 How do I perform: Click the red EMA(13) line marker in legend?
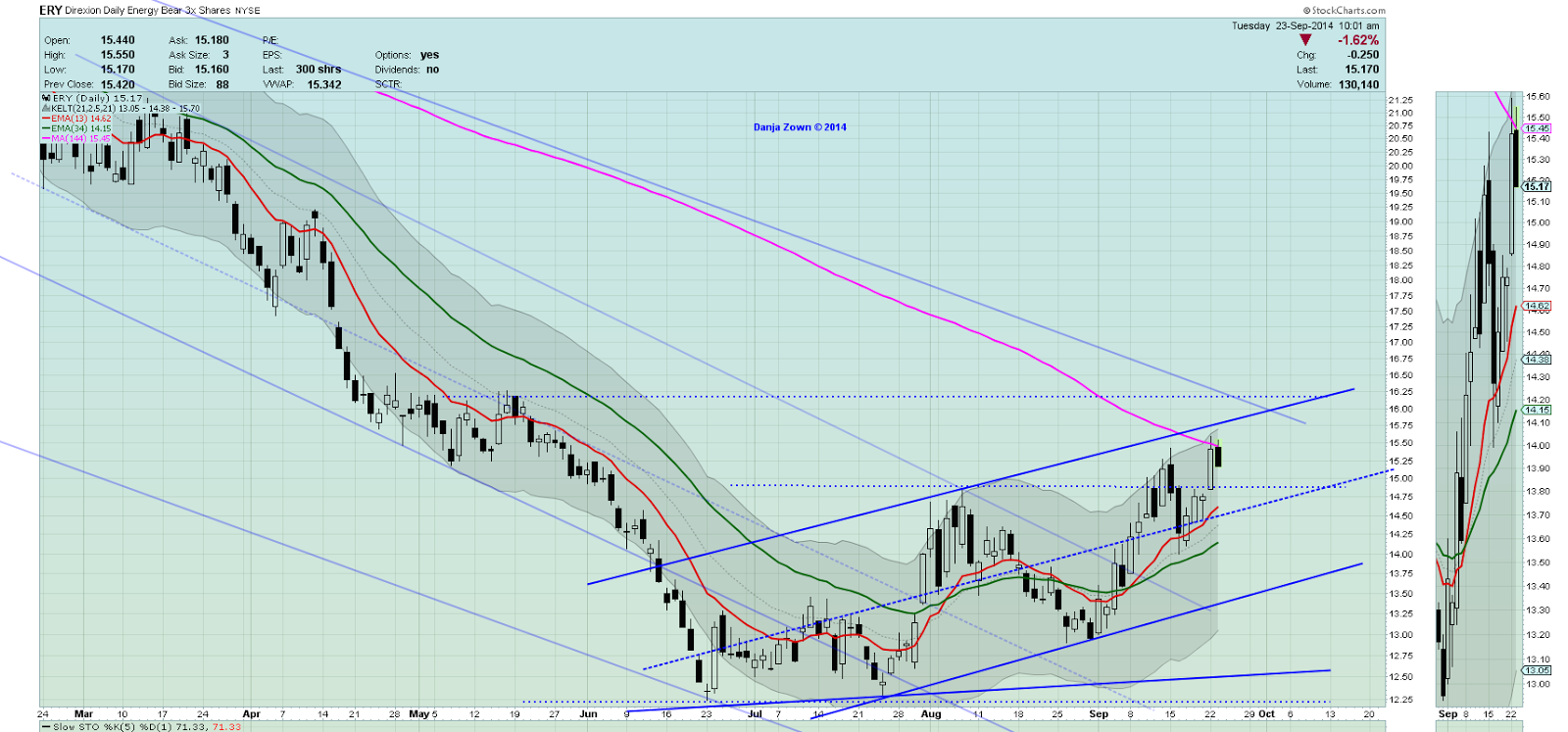(x=46, y=119)
